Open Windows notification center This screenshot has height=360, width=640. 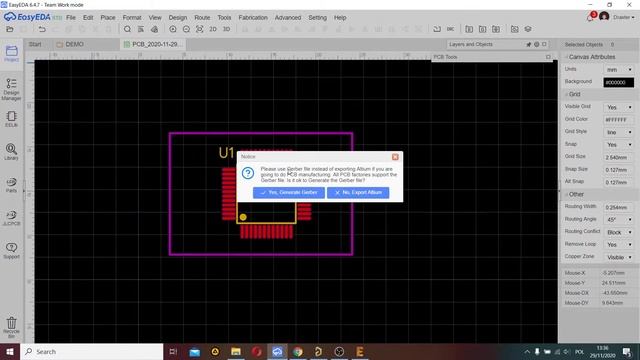click(627, 351)
